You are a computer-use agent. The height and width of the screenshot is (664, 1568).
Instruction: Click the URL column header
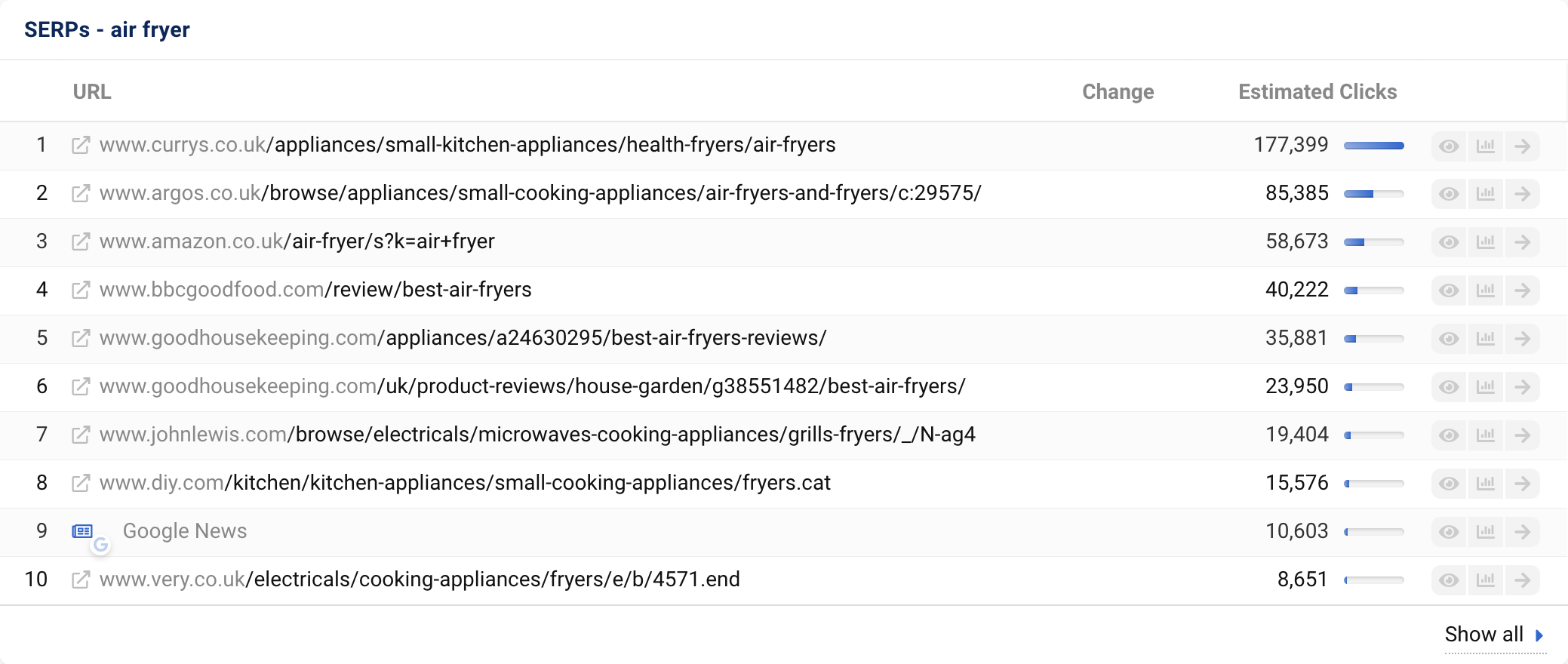point(92,92)
